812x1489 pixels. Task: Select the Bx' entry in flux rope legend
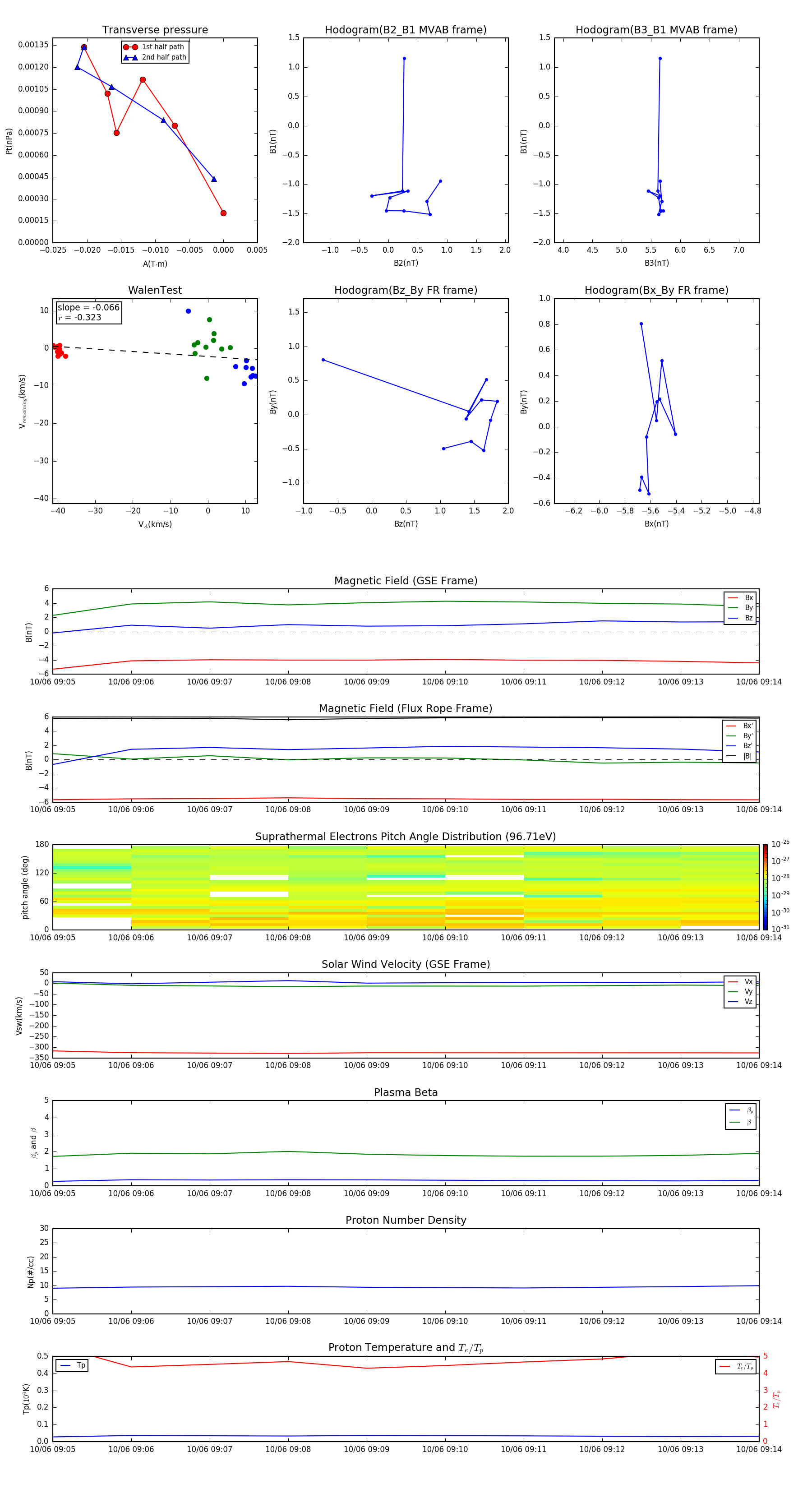pyautogui.click(x=739, y=726)
